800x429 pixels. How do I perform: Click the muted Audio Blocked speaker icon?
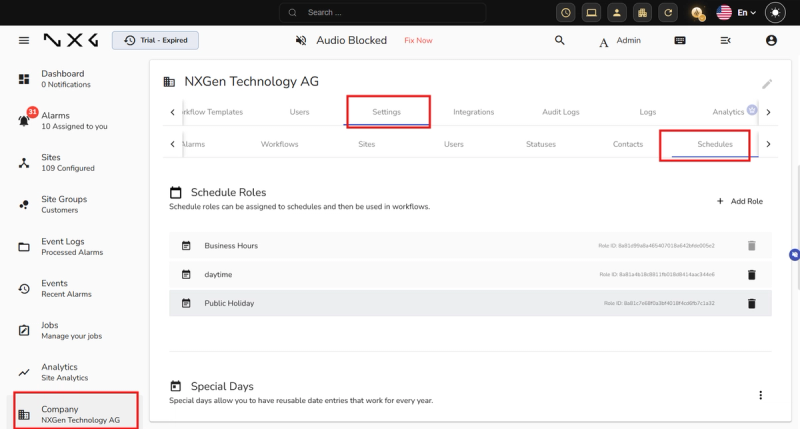point(301,40)
